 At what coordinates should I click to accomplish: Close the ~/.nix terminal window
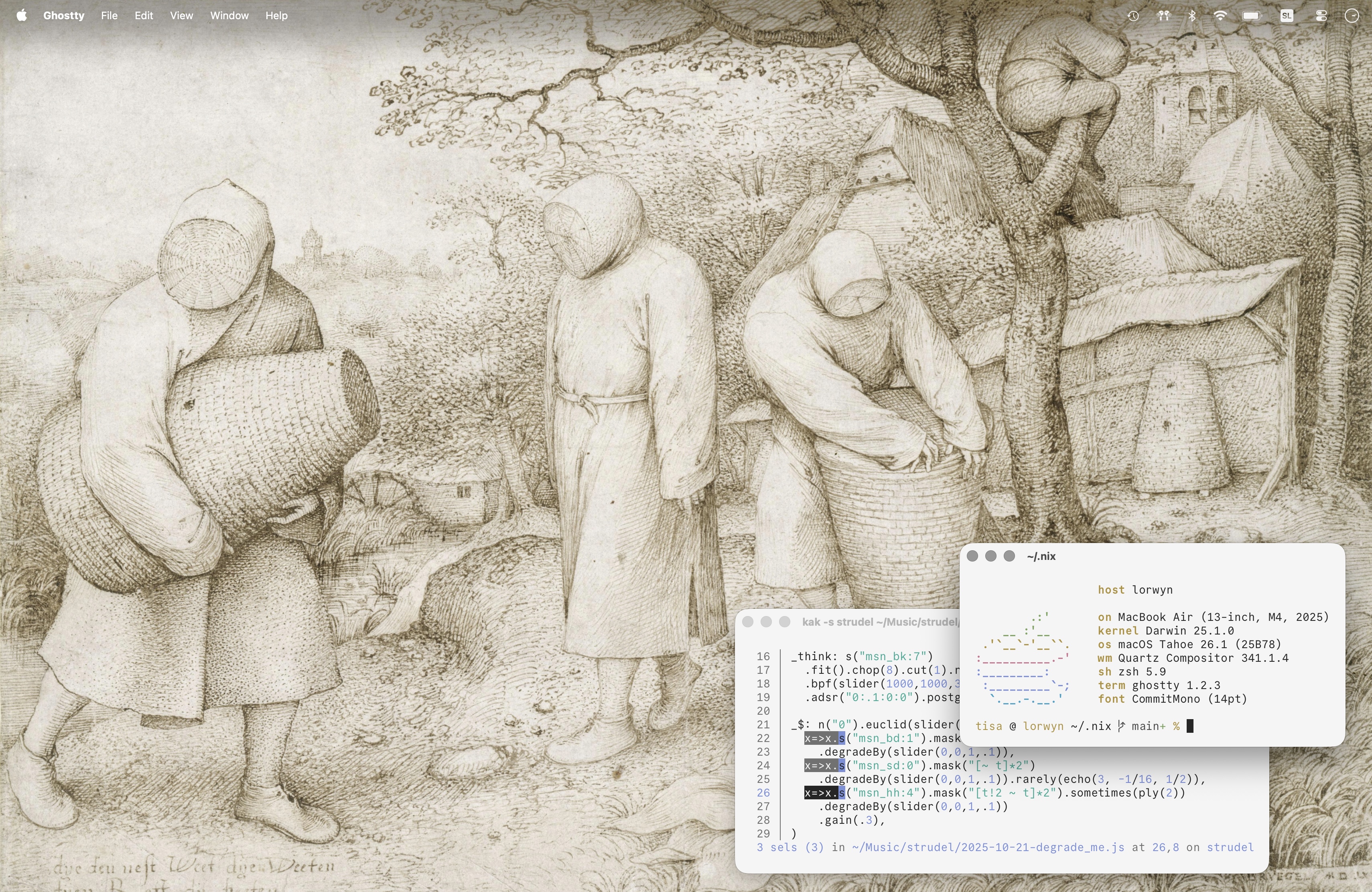(x=972, y=556)
